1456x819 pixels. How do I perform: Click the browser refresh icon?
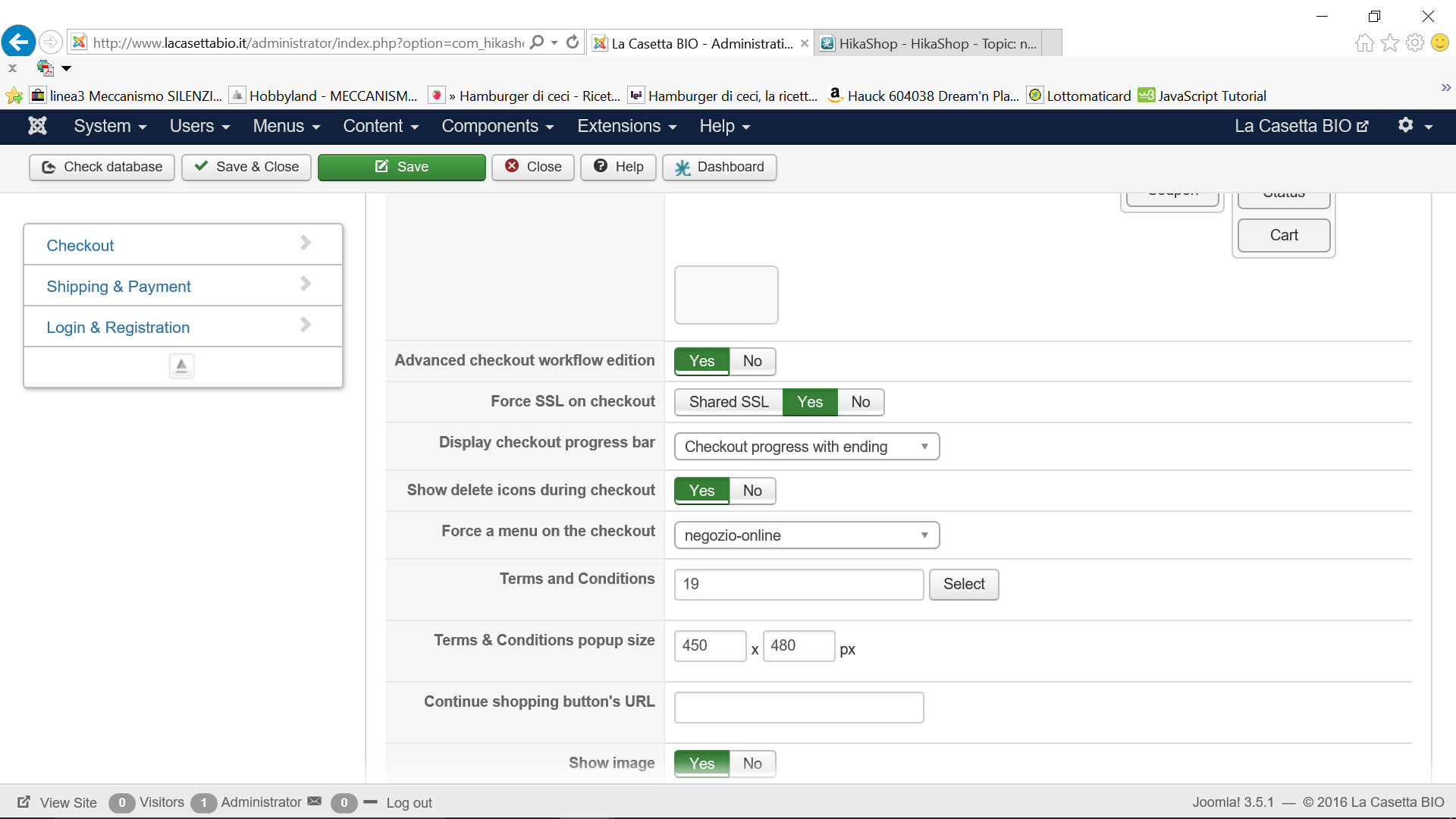(x=573, y=42)
